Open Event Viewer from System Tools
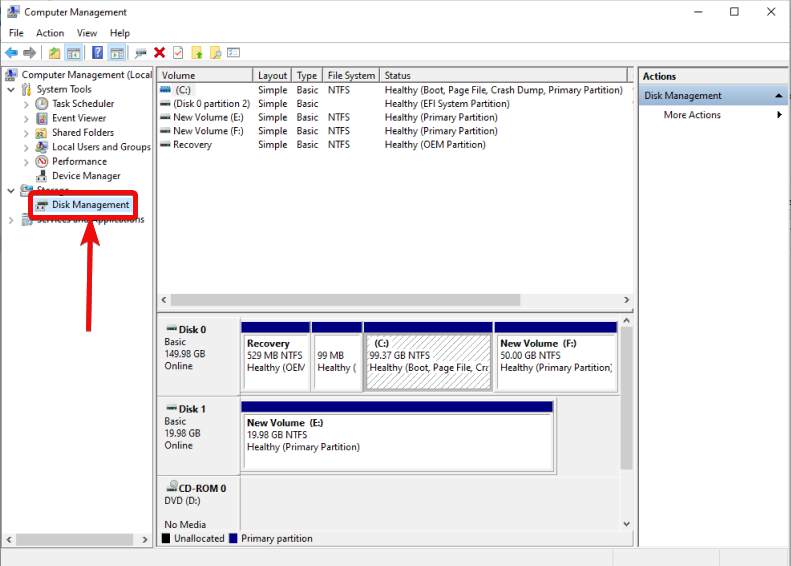Image resolution: width=791 pixels, height=566 pixels. pos(78,118)
